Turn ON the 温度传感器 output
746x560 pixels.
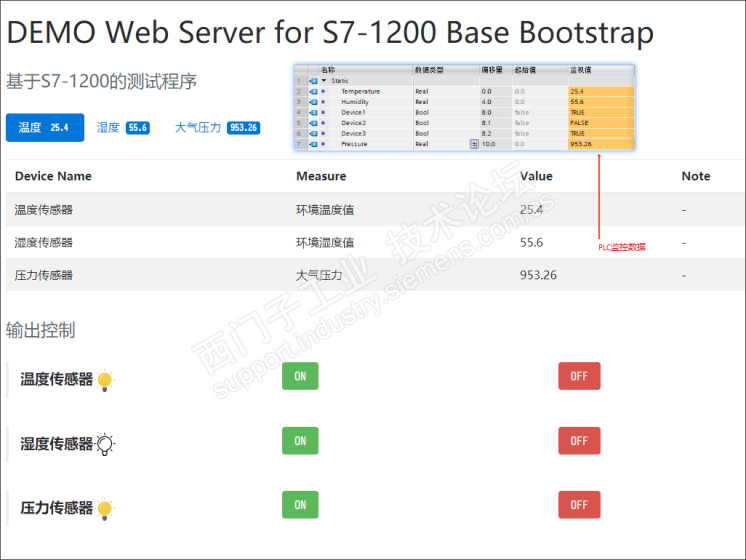[300, 376]
